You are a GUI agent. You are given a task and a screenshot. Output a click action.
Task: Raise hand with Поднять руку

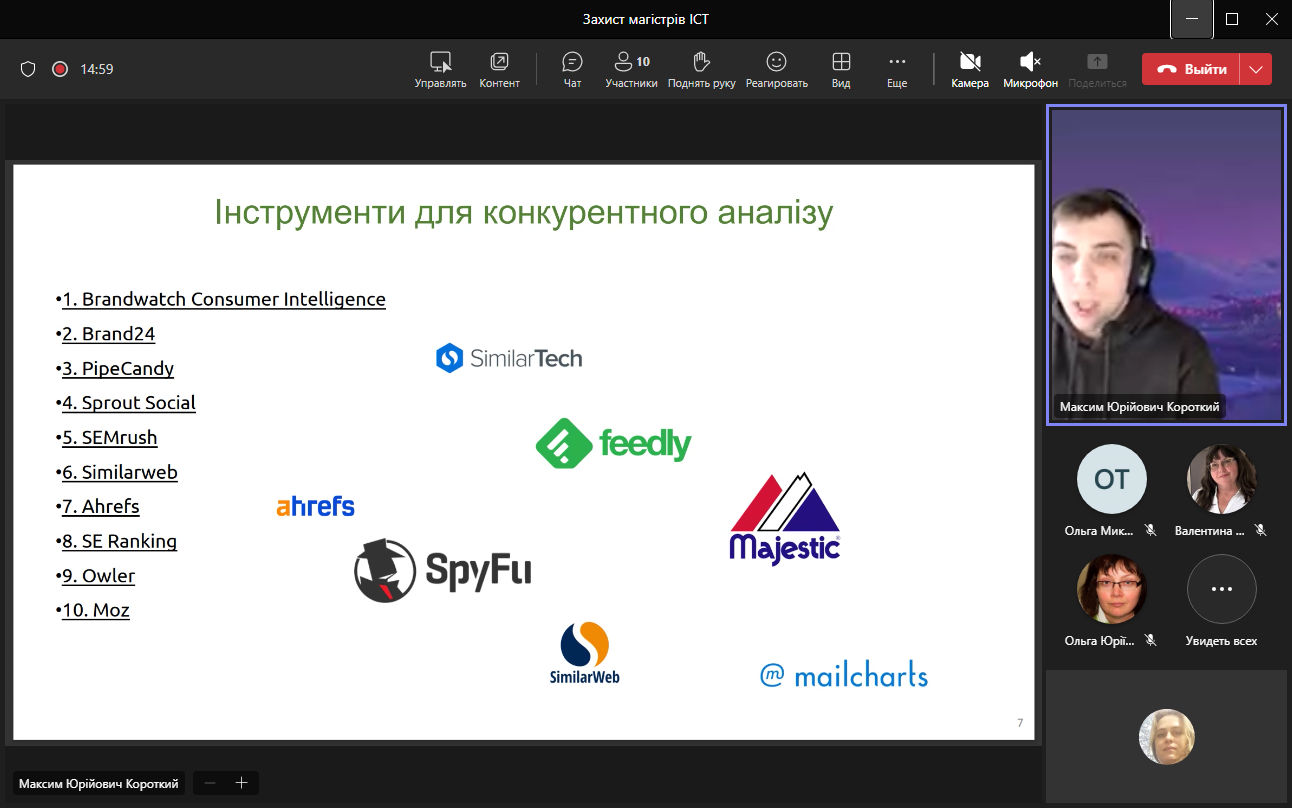click(701, 69)
